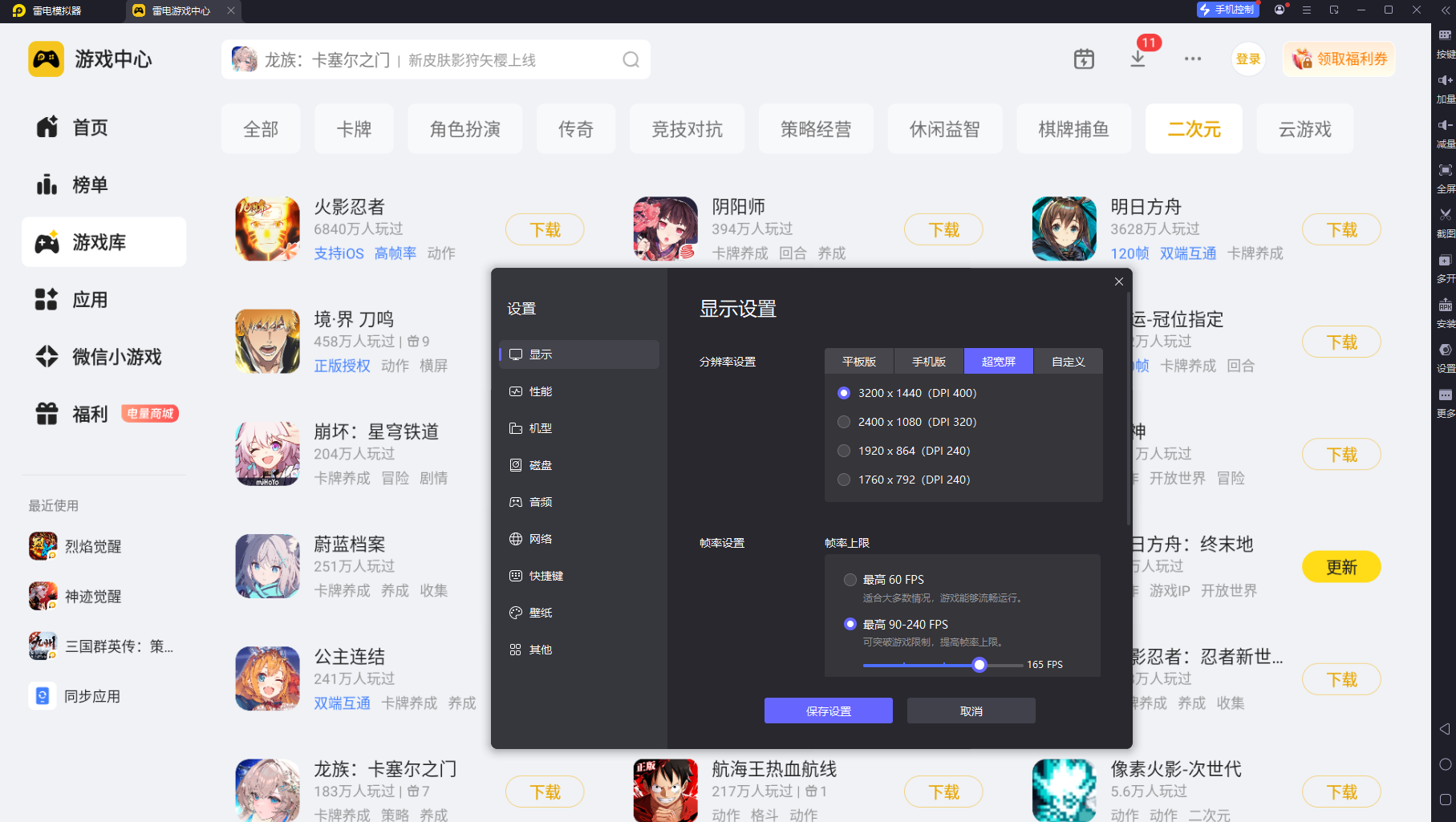Filter games by 二次元 category

pyautogui.click(x=1194, y=129)
